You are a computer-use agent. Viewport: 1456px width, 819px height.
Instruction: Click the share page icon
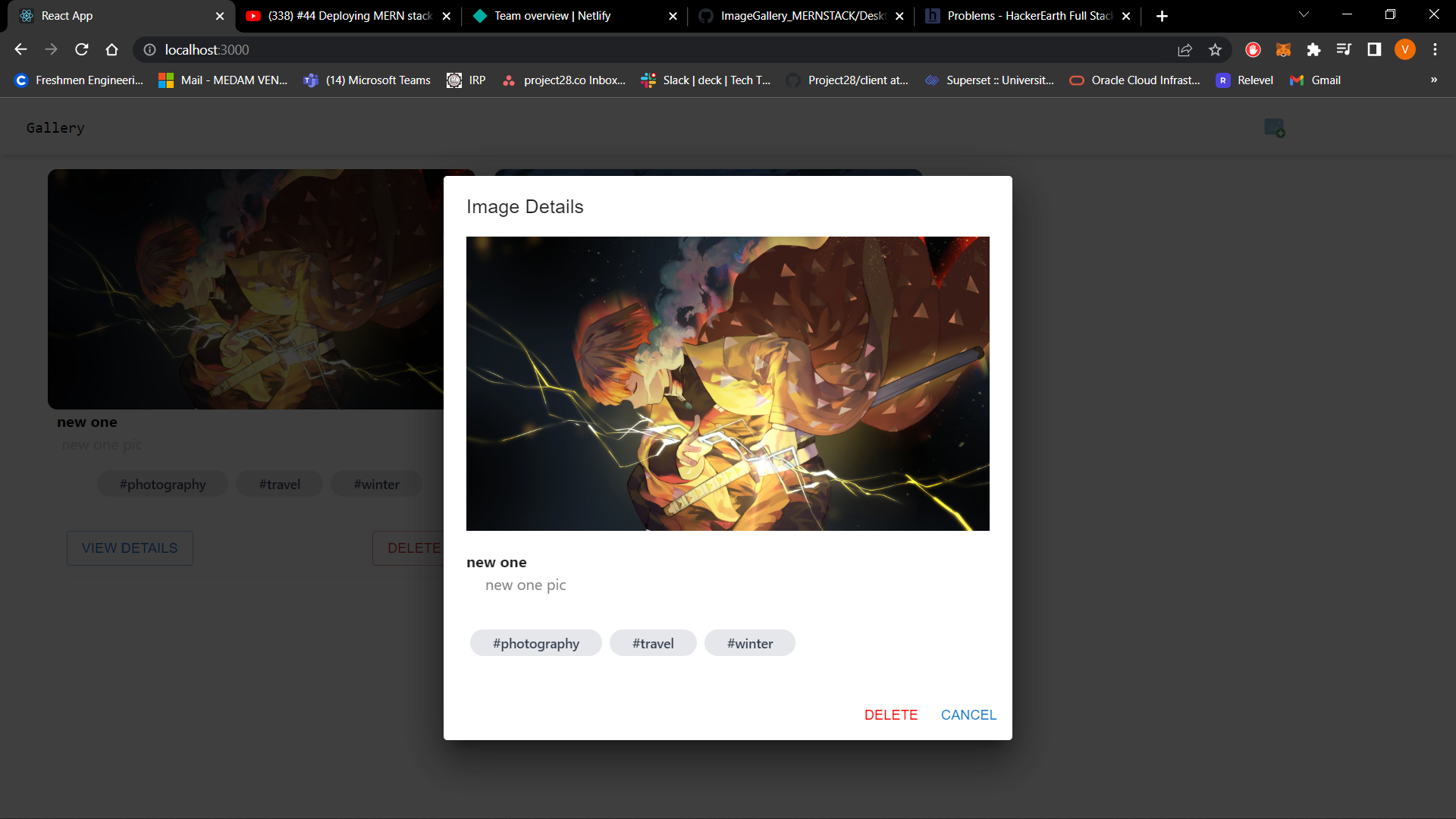(1185, 49)
